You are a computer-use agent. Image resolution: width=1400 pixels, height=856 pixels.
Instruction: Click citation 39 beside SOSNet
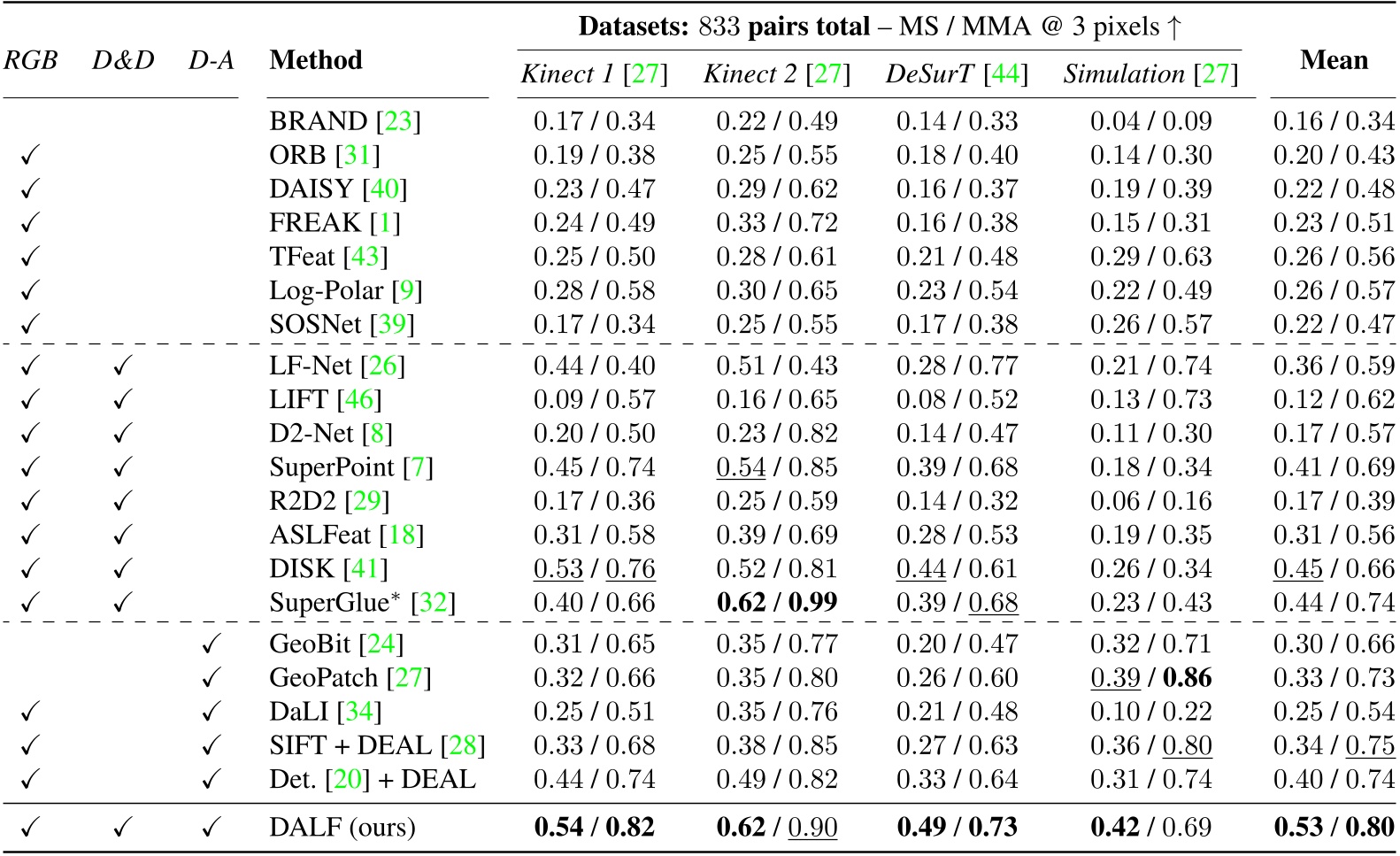pyautogui.click(x=392, y=325)
